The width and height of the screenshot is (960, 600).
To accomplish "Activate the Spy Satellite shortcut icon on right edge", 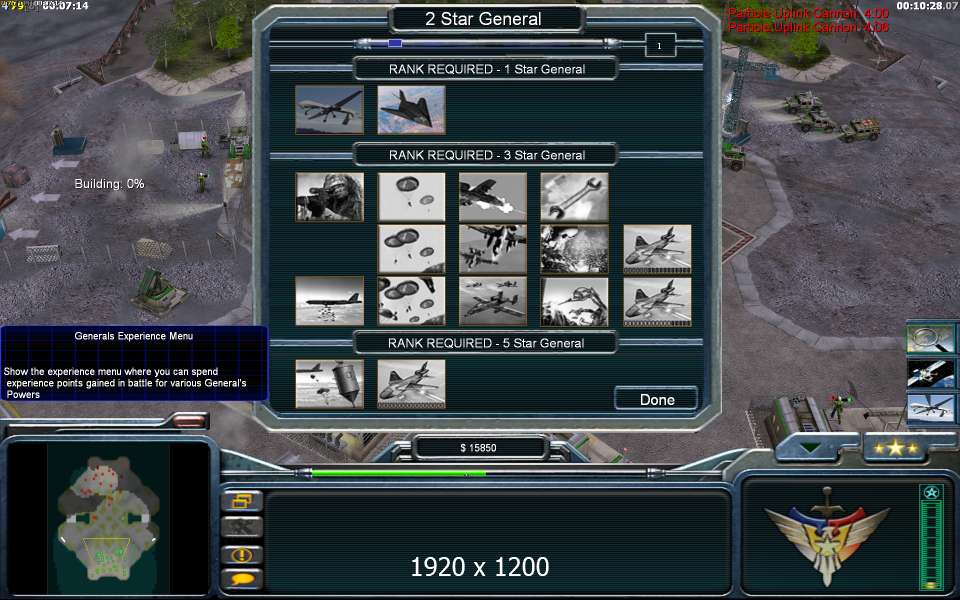I will (931, 373).
